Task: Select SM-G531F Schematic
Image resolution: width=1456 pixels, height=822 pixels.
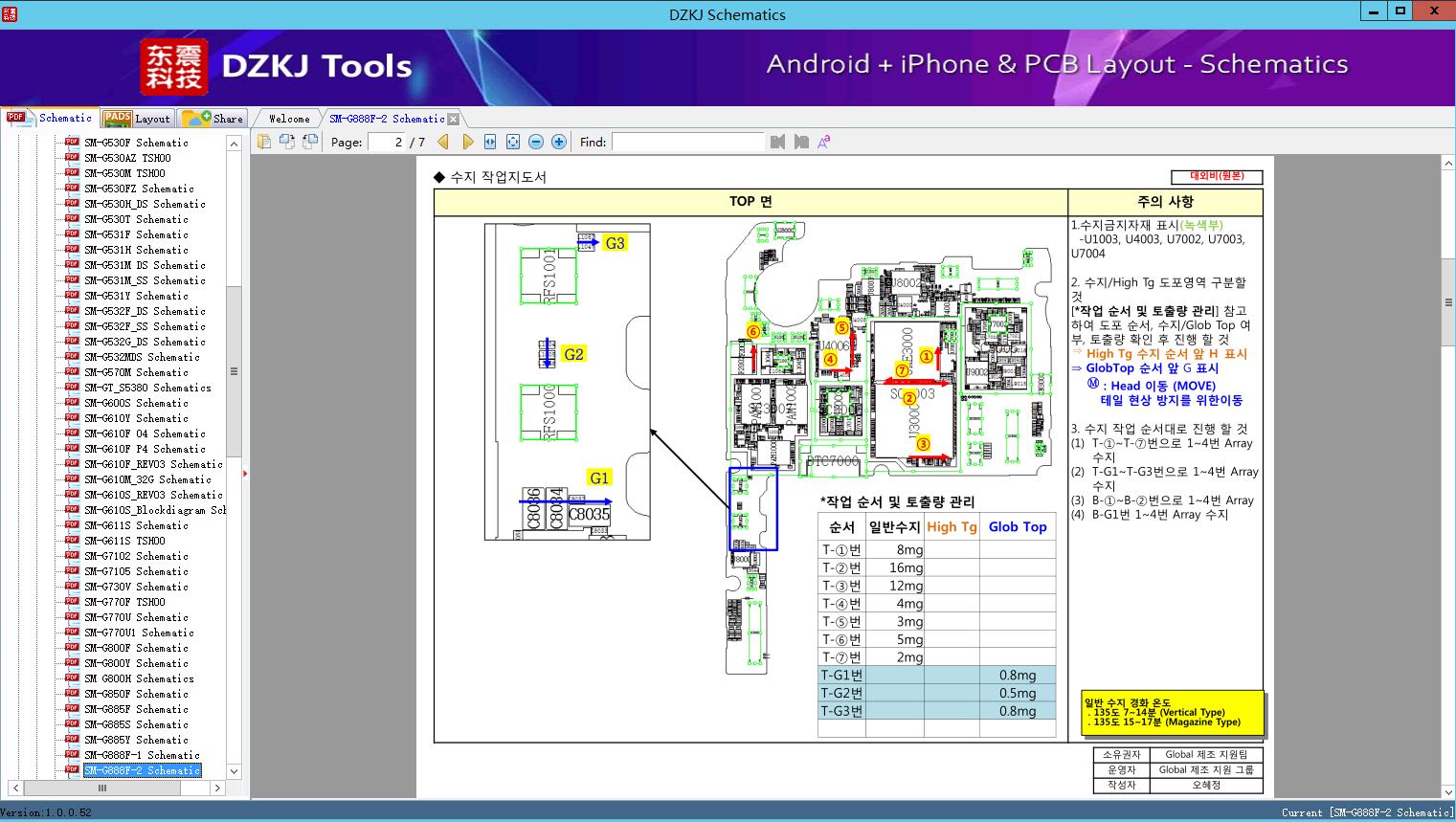Action: [136, 234]
